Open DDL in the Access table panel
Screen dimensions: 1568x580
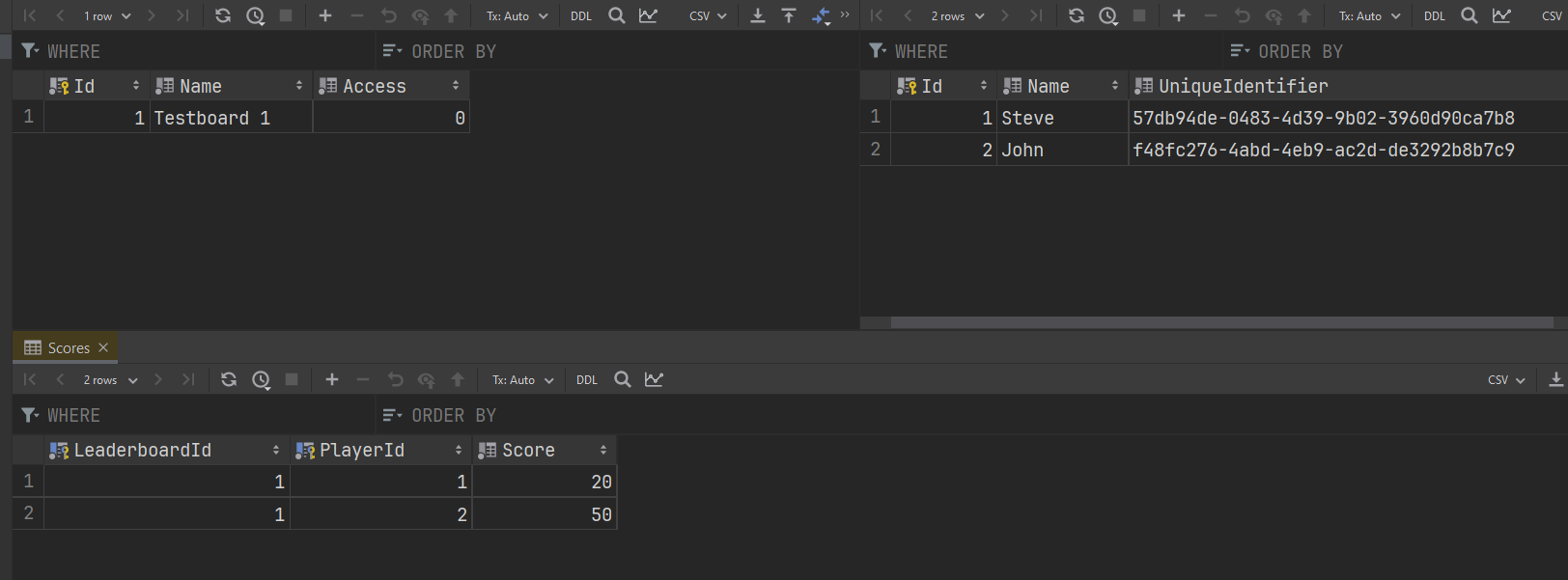[581, 16]
